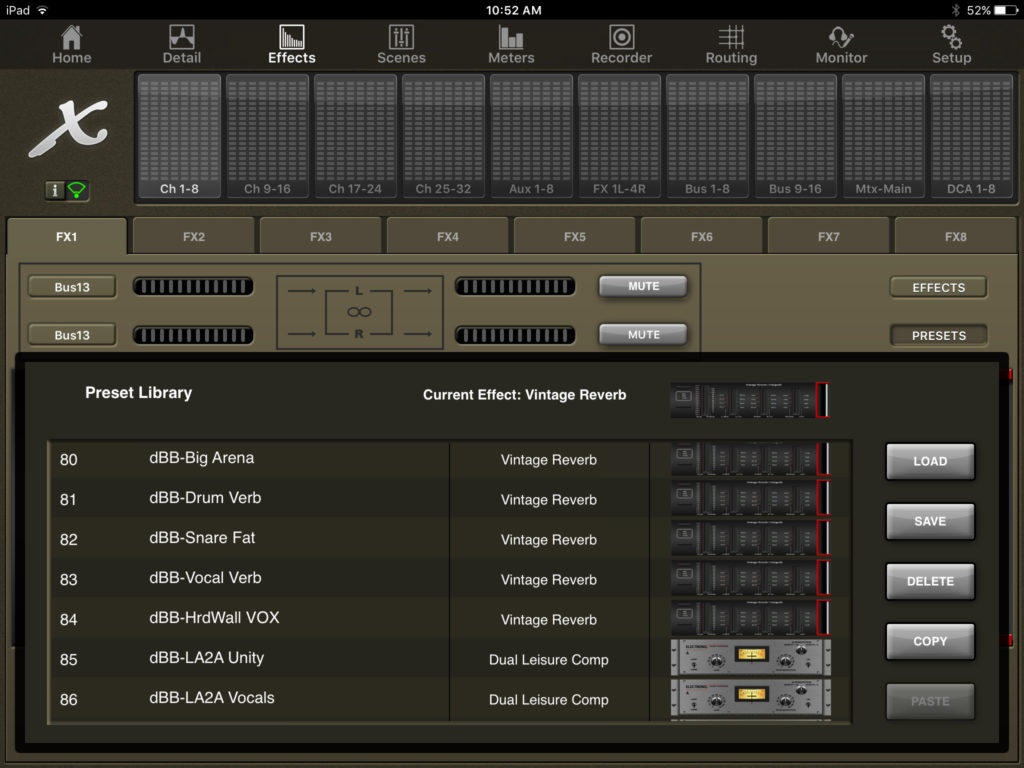Load the selected preset
Viewport: 1024px width, 768px height.
tap(929, 461)
